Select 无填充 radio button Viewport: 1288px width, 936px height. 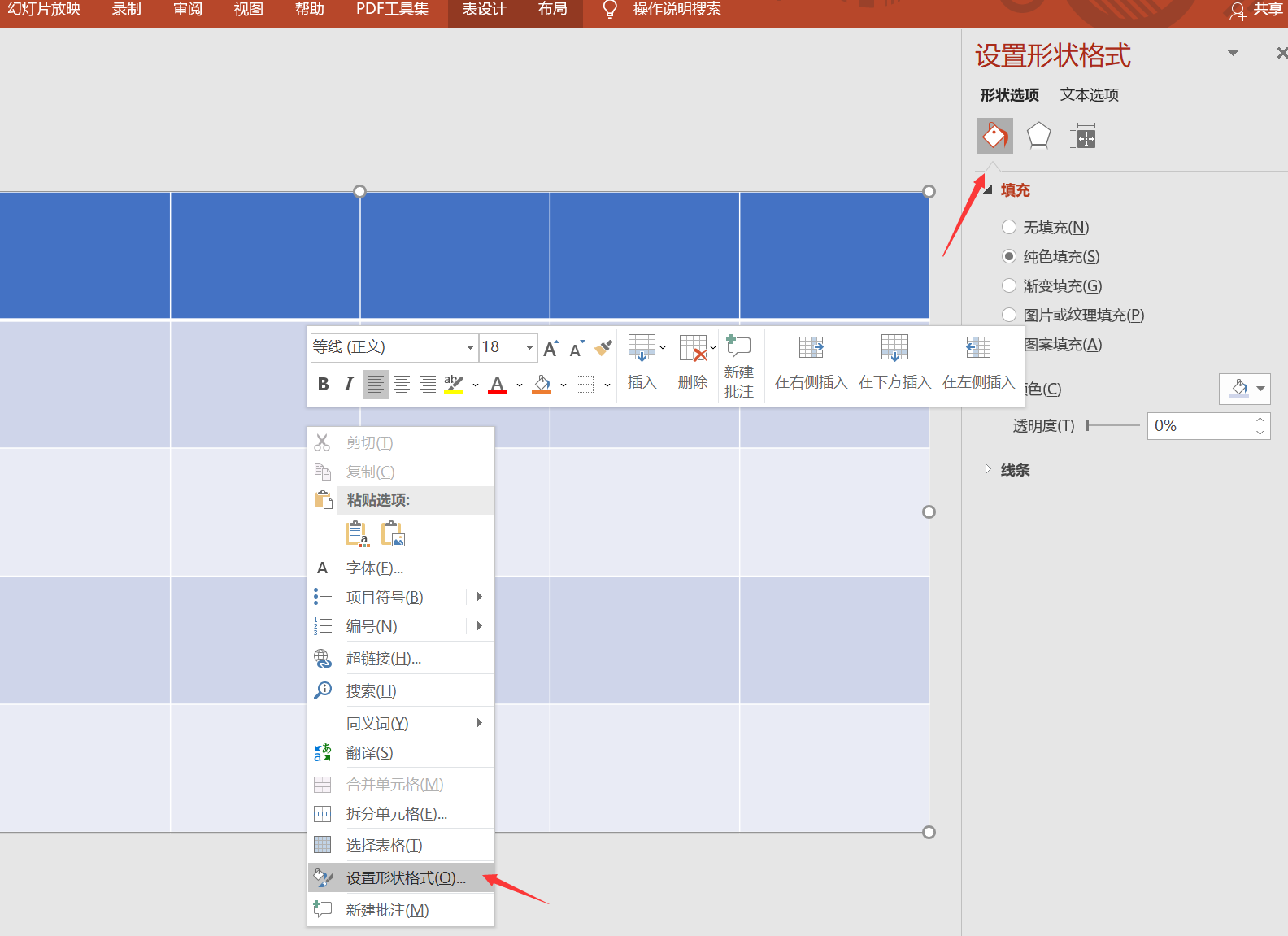click(x=1009, y=227)
